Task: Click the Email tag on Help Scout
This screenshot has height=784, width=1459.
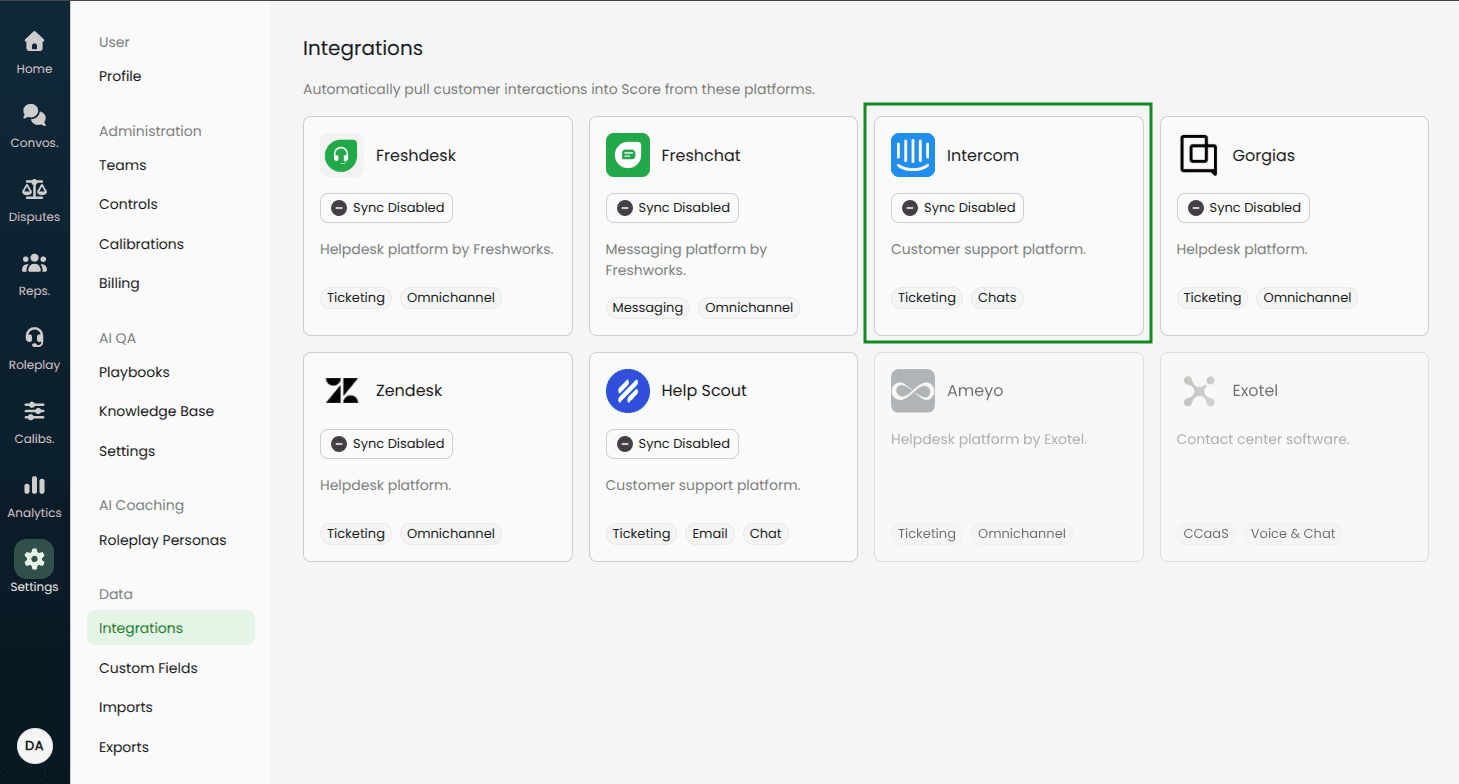Action: click(x=710, y=534)
